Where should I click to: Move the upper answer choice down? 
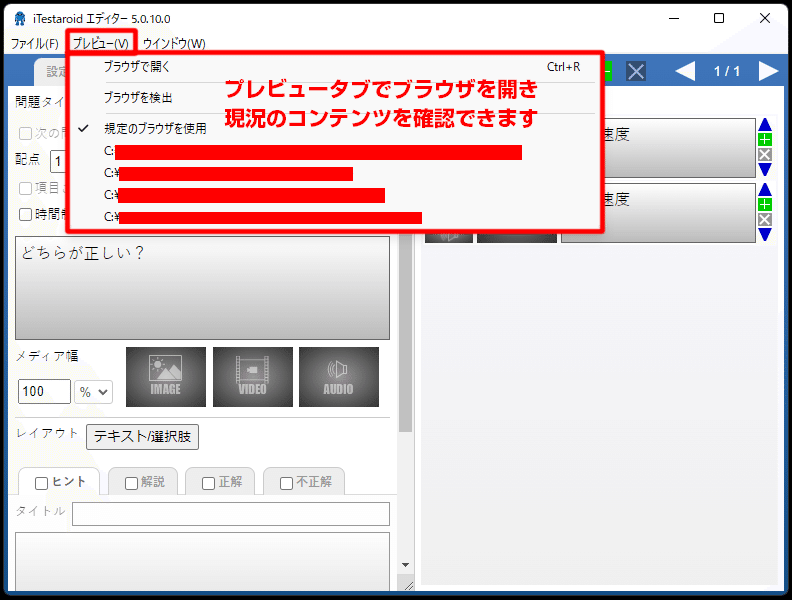(765, 169)
